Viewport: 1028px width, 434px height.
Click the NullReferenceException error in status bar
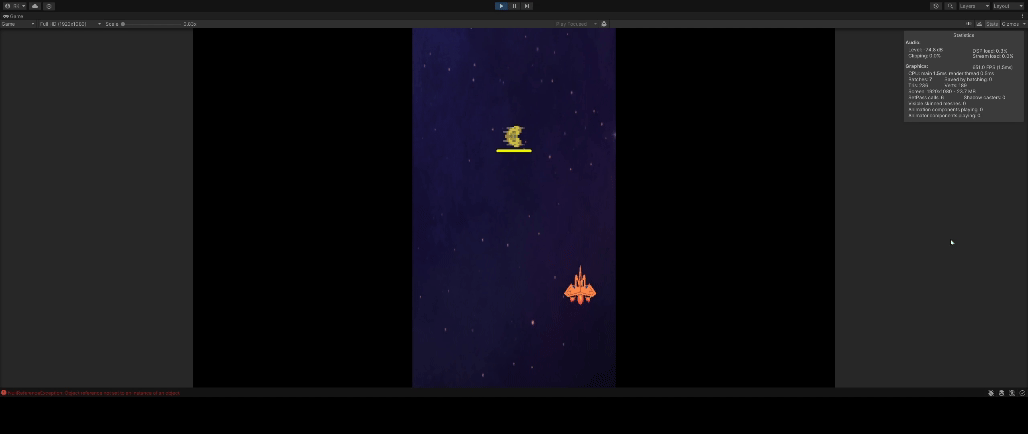[92, 393]
